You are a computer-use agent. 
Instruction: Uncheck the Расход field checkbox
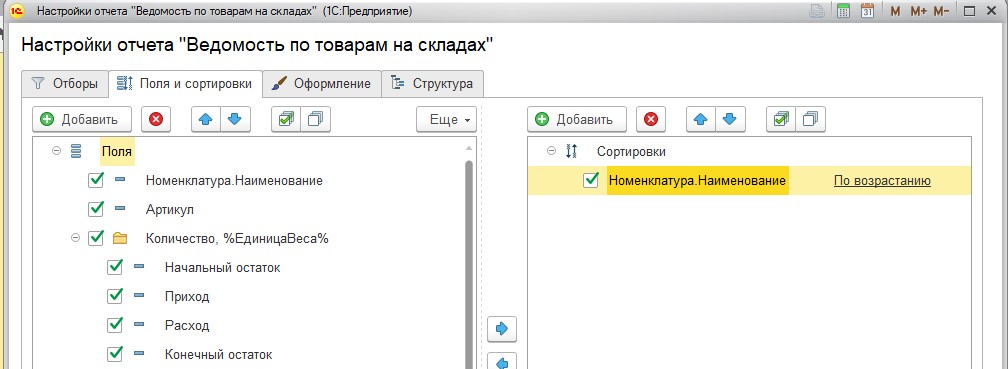[x=115, y=325]
